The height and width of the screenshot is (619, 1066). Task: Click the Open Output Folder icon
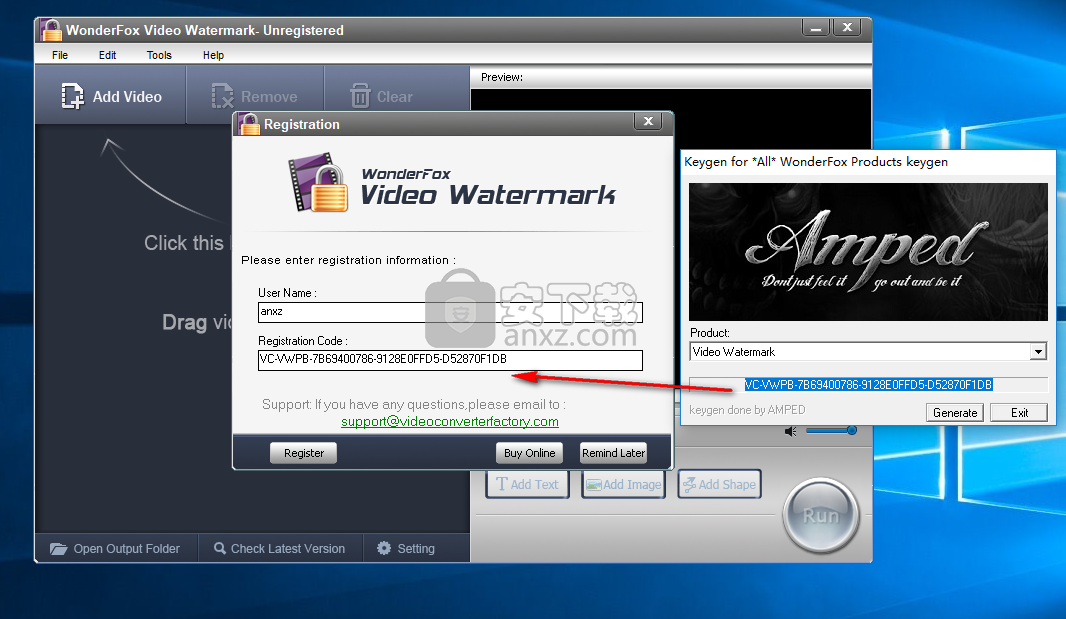[58, 548]
